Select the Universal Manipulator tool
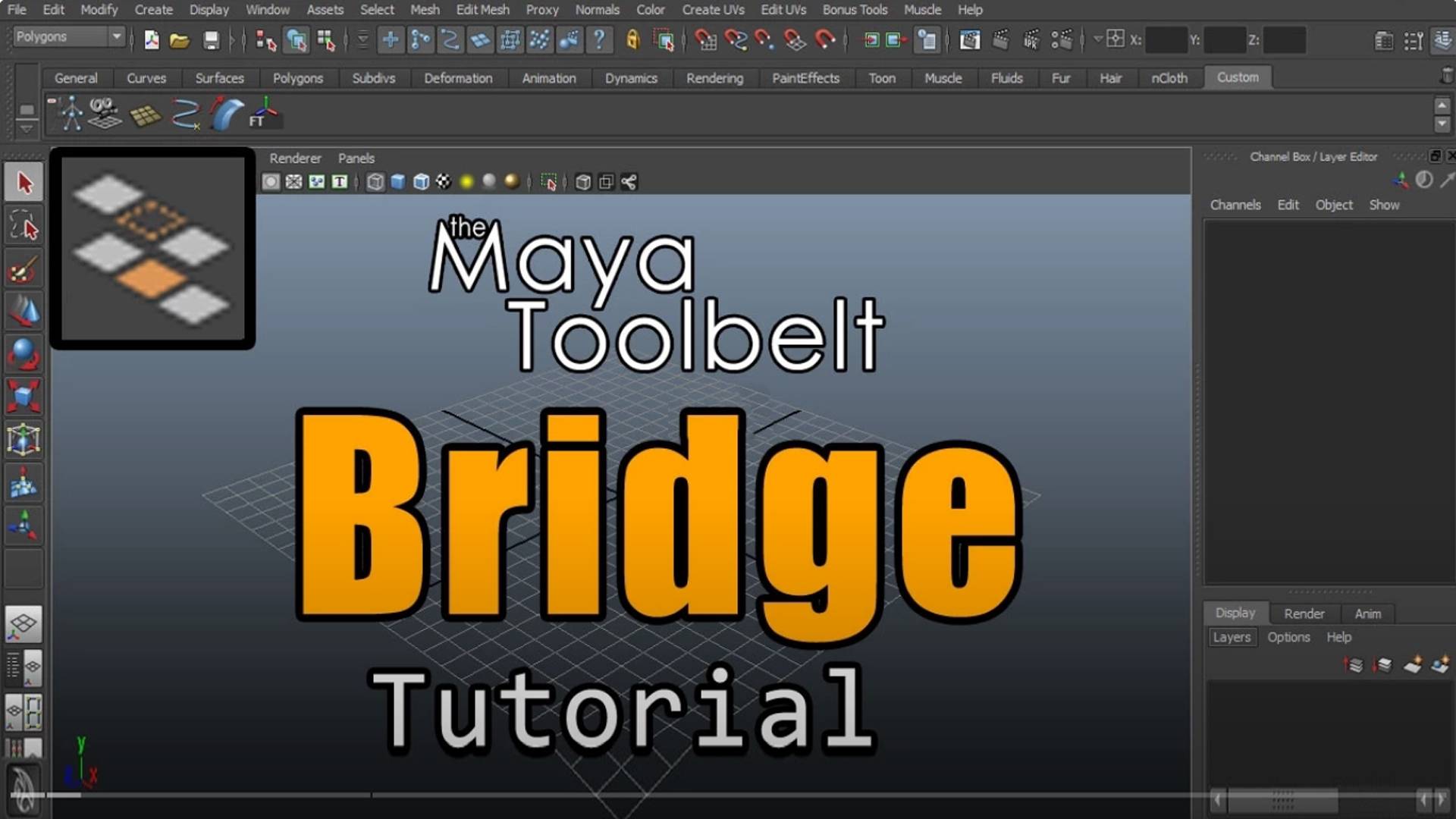 point(24,440)
